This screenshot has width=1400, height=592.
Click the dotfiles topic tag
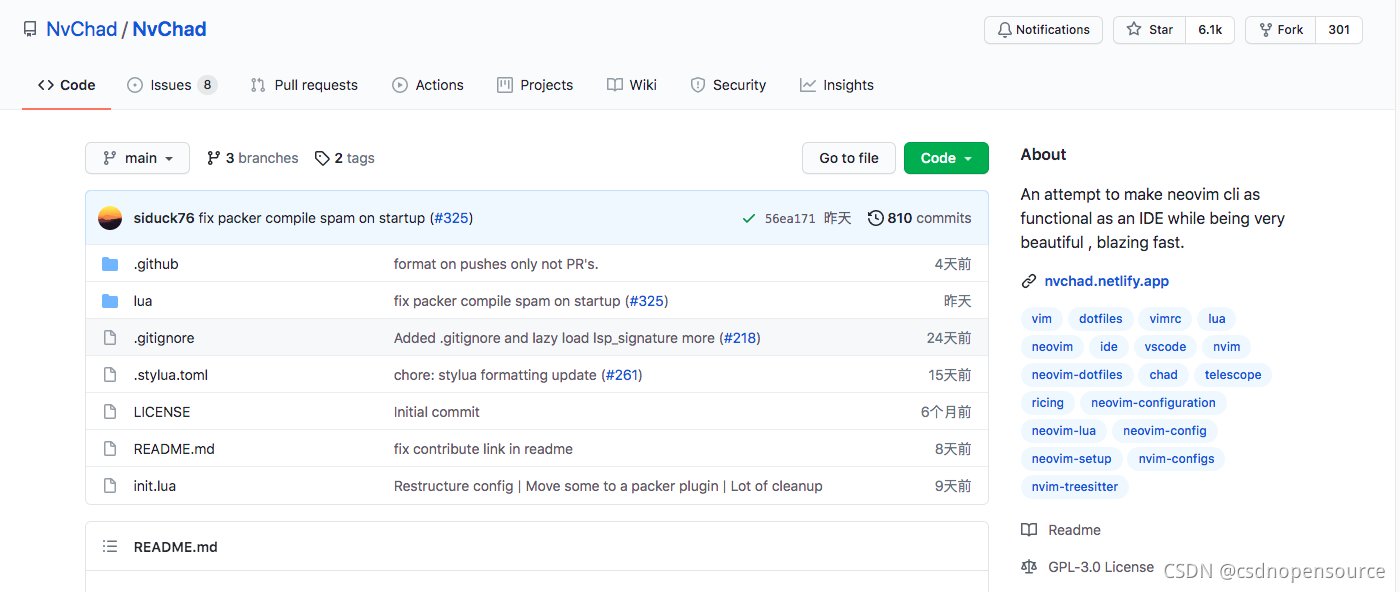click(1100, 319)
